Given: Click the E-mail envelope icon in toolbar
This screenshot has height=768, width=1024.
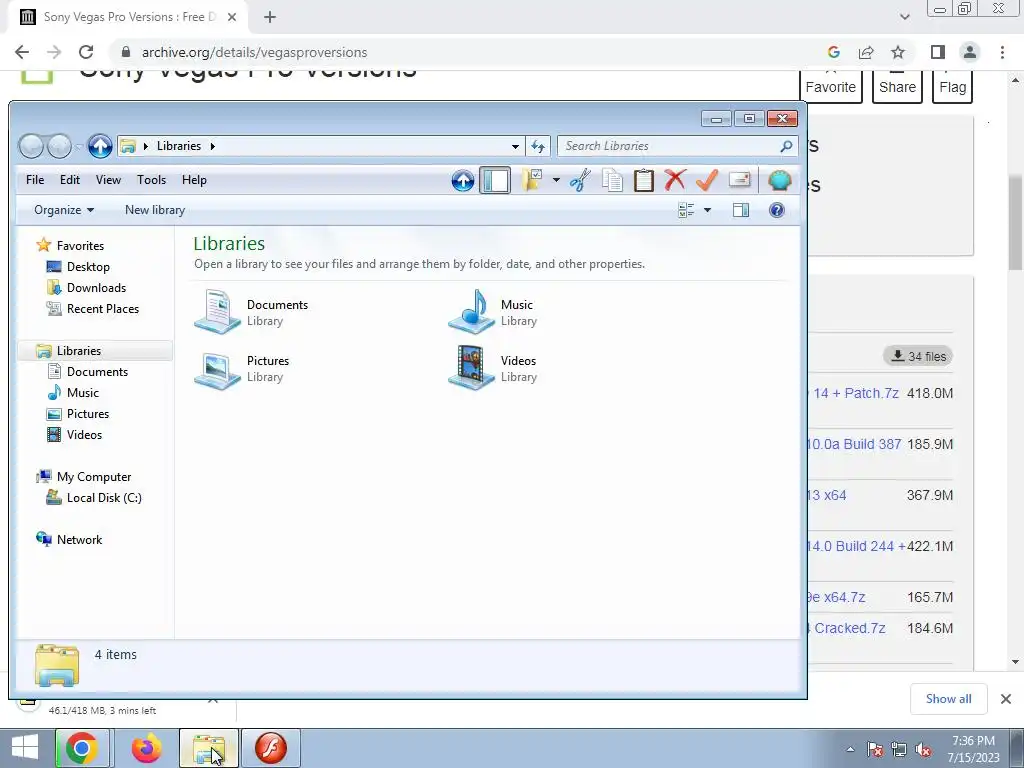Looking at the screenshot, I should pos(739,180).
